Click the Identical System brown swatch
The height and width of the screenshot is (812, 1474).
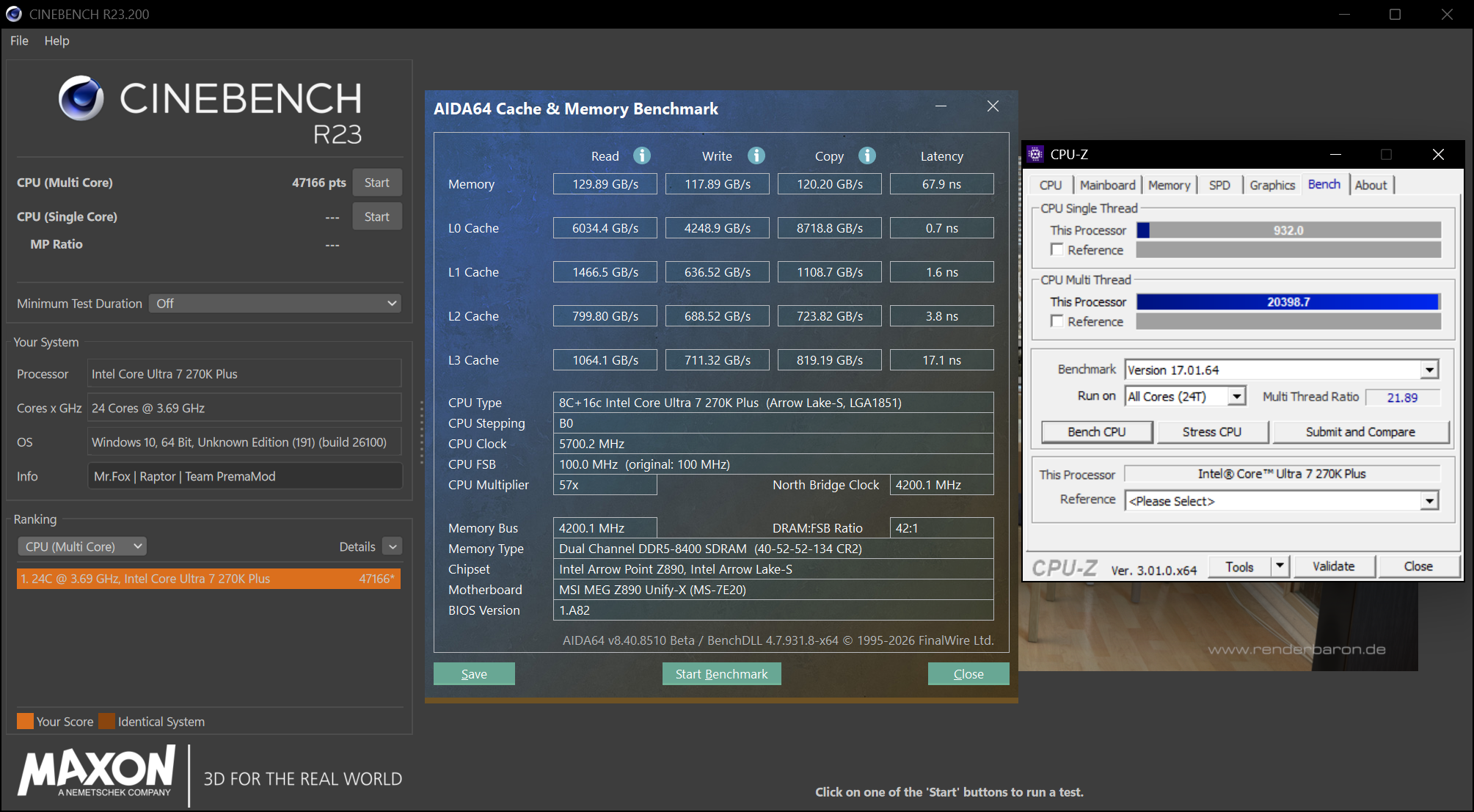click(106, 721)
